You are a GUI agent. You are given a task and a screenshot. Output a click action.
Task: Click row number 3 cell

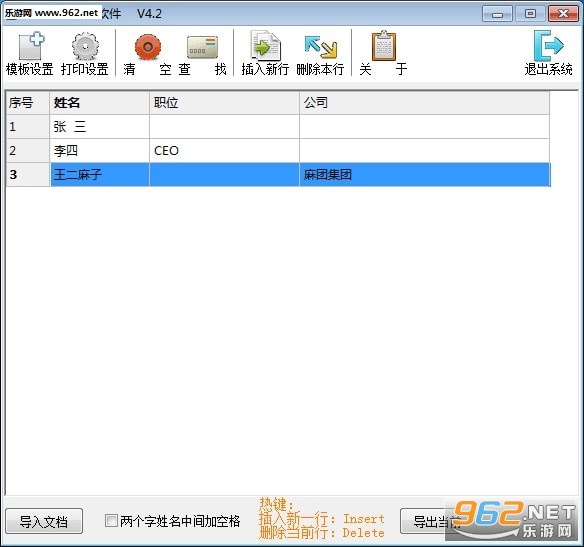coord(28,175)
